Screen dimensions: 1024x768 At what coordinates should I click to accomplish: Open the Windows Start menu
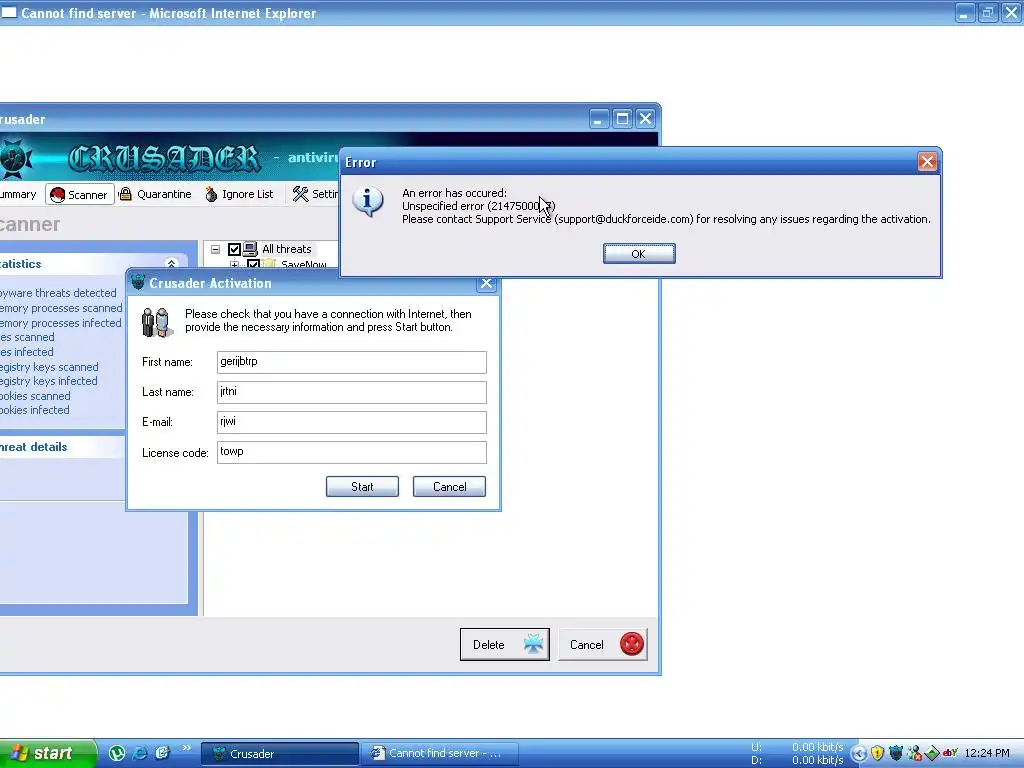pyautogui.click(x=47, y=753)
